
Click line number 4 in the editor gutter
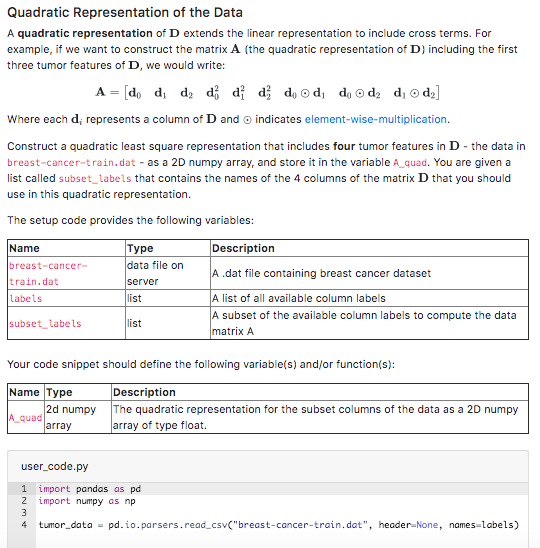[x=24, y=525]
